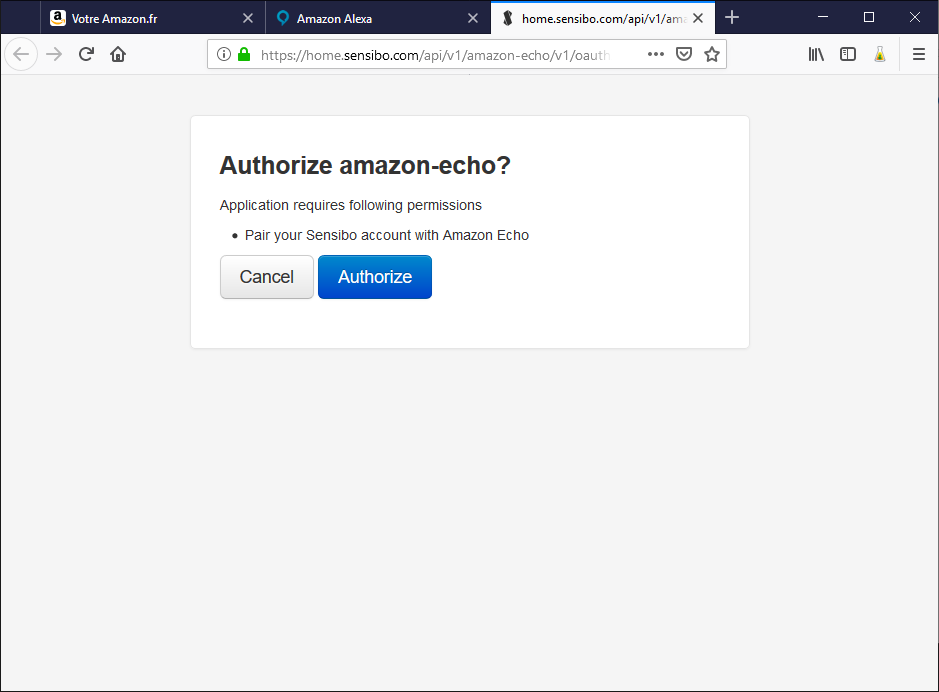Click the Authorize button
The width and height of the screenshot is (939, 692).
coord(375,277)
